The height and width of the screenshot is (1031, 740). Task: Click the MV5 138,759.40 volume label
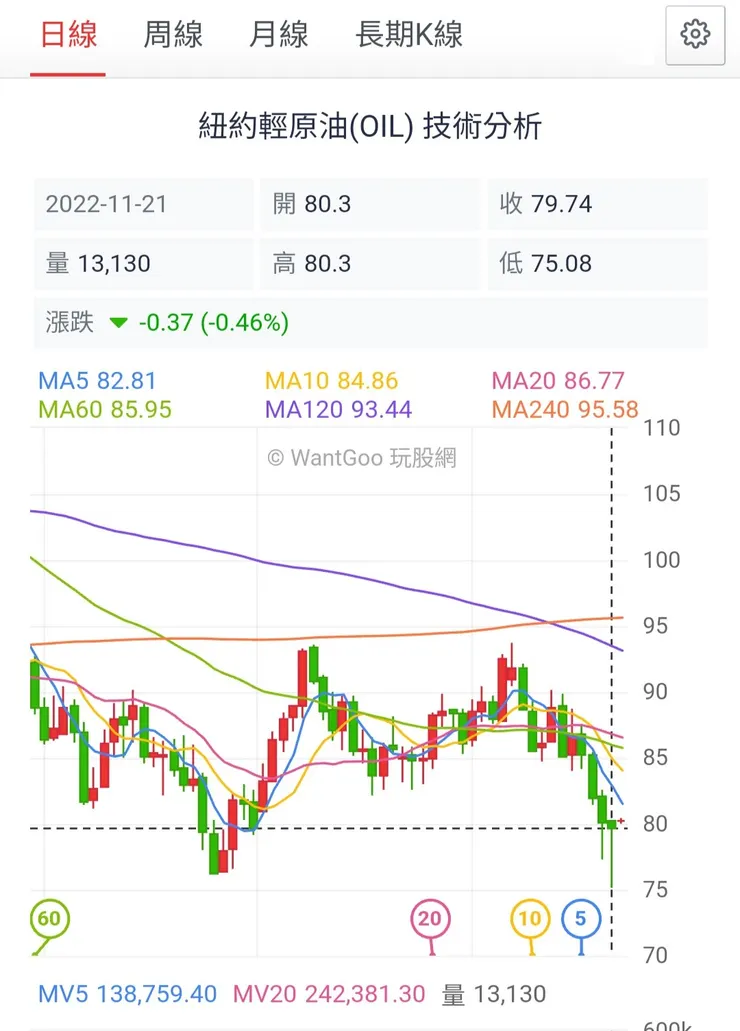point(127,994)
